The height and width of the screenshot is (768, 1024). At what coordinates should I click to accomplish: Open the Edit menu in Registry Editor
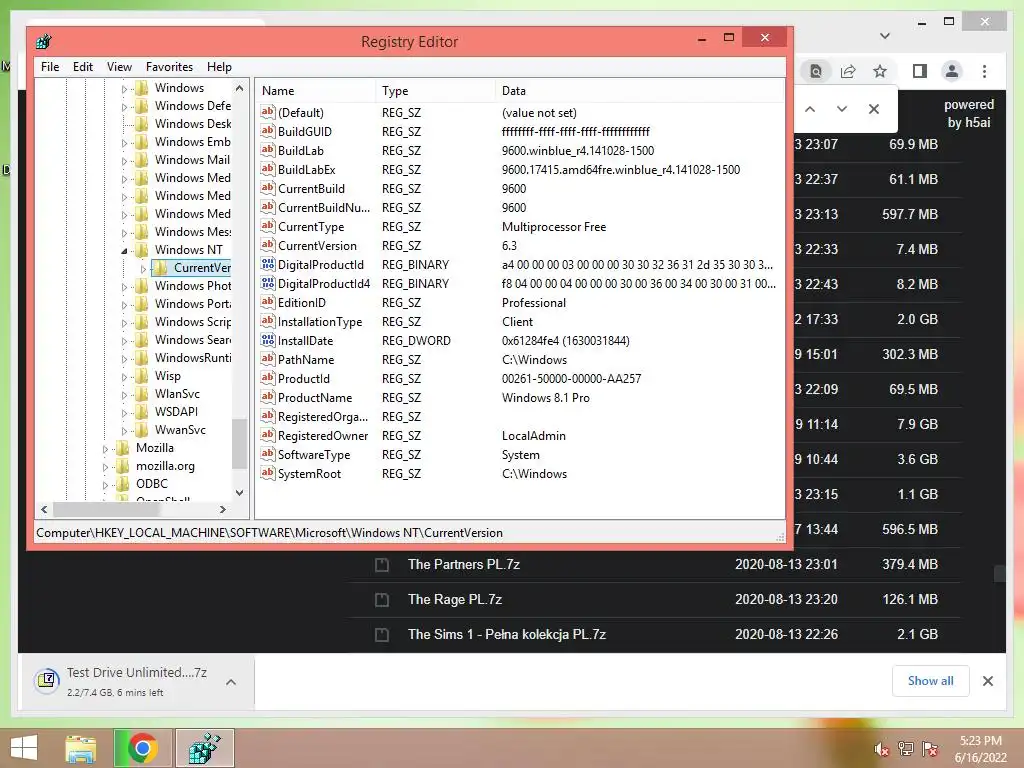pyautogui.click(x=82, y=67)
